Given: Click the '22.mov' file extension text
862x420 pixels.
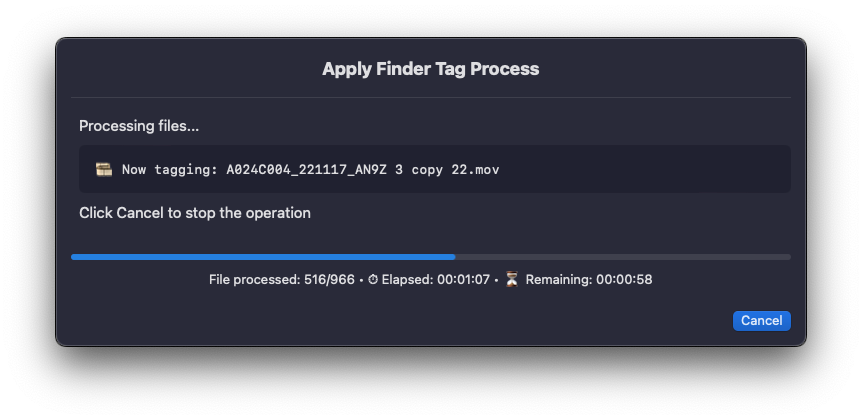Looking at the screenshot, I should 475,170.
